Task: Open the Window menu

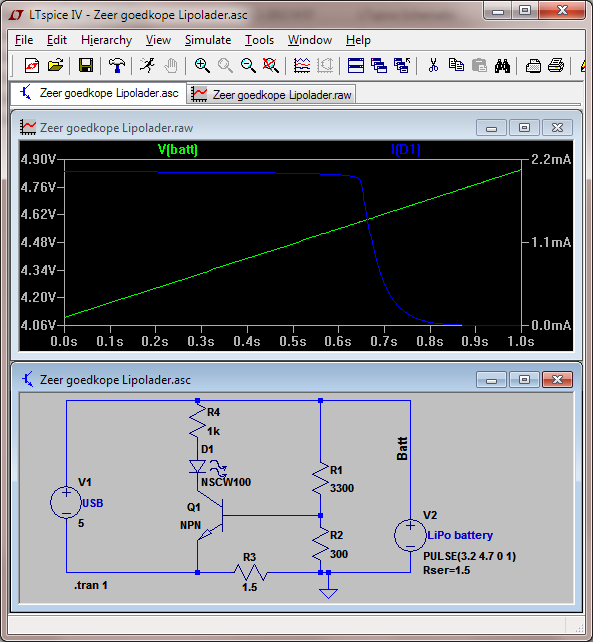Action: [x=310, y=40]
